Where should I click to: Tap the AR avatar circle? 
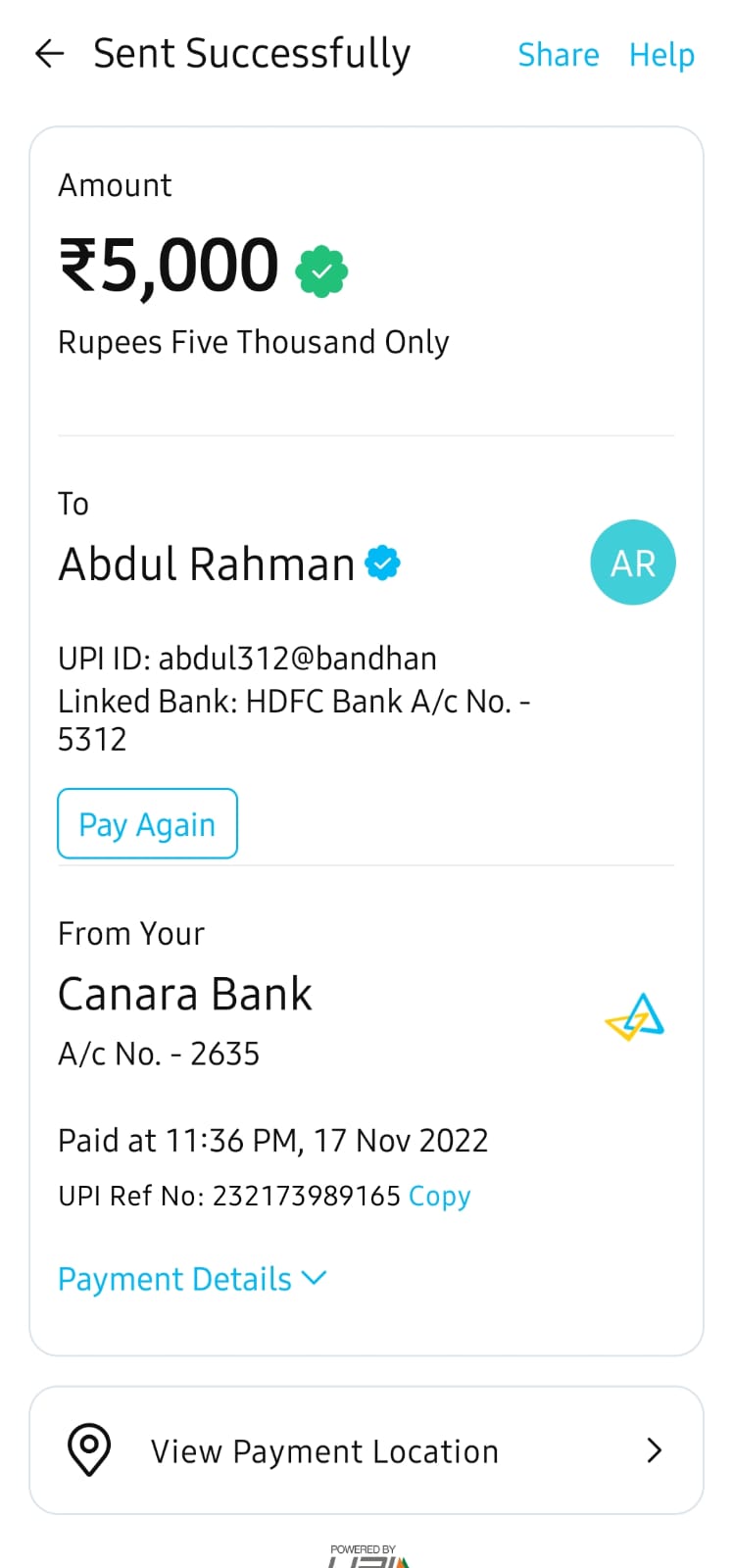632,563
